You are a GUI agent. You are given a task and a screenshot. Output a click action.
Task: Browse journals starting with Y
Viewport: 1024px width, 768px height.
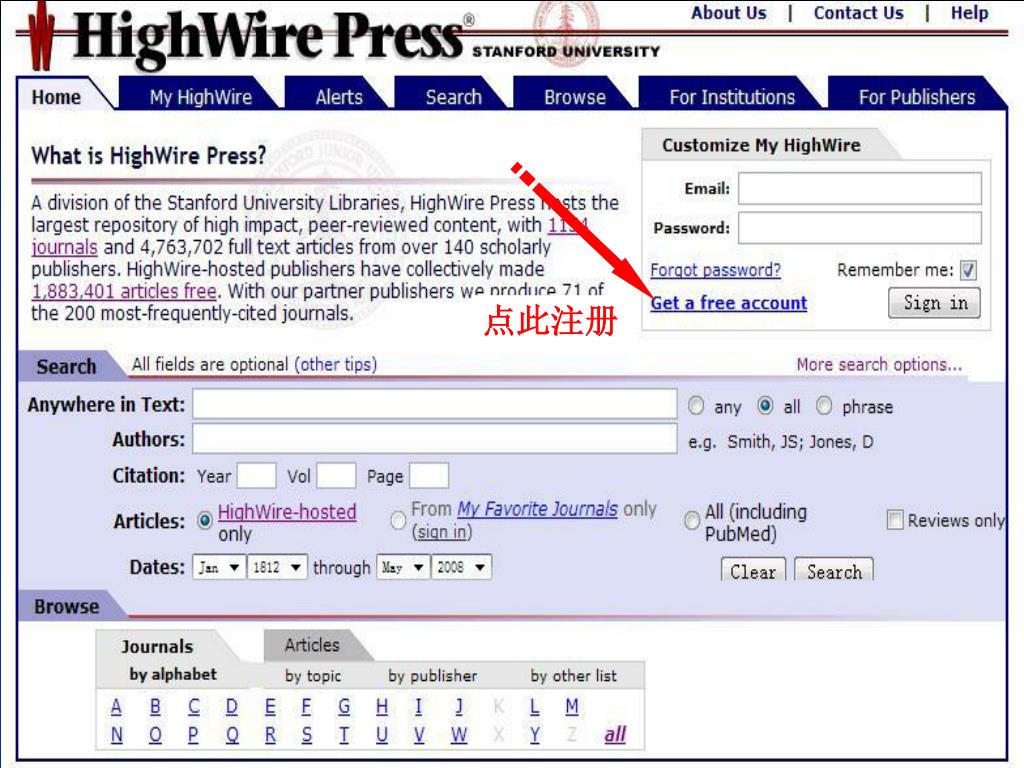[x=535, y=735]
